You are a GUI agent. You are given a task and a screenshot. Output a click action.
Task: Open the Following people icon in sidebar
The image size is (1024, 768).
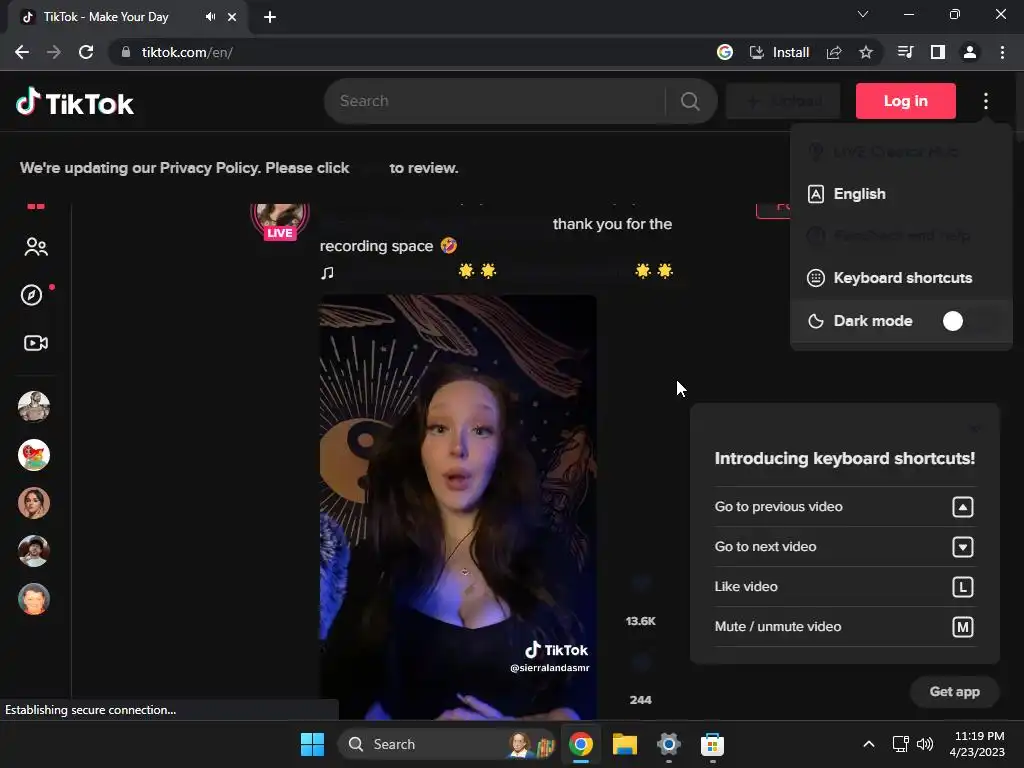[x=35, y=247]
